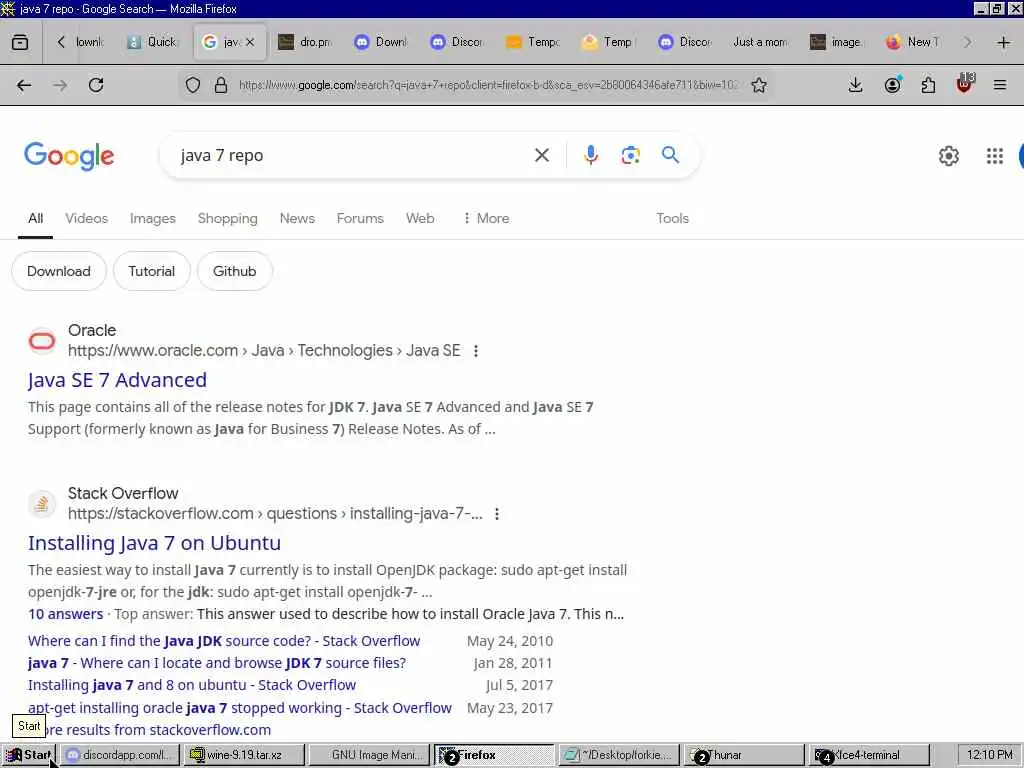Click the forward navigation arrow
The height and width of the screenshot is (768, 1024).
point(59,85)
